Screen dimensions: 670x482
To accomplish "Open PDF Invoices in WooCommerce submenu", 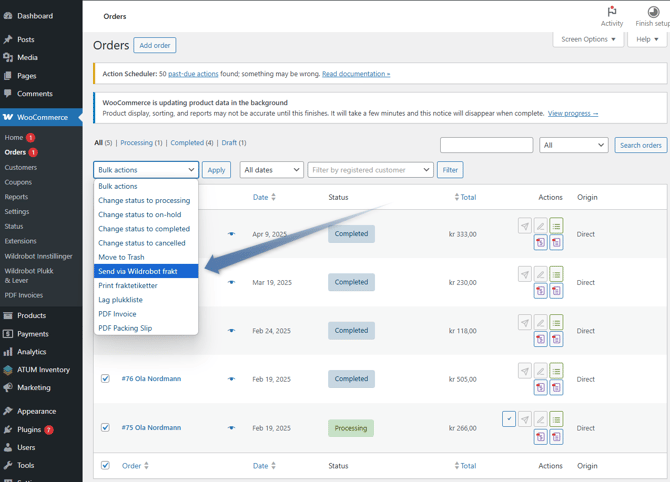I will (24, 295).
